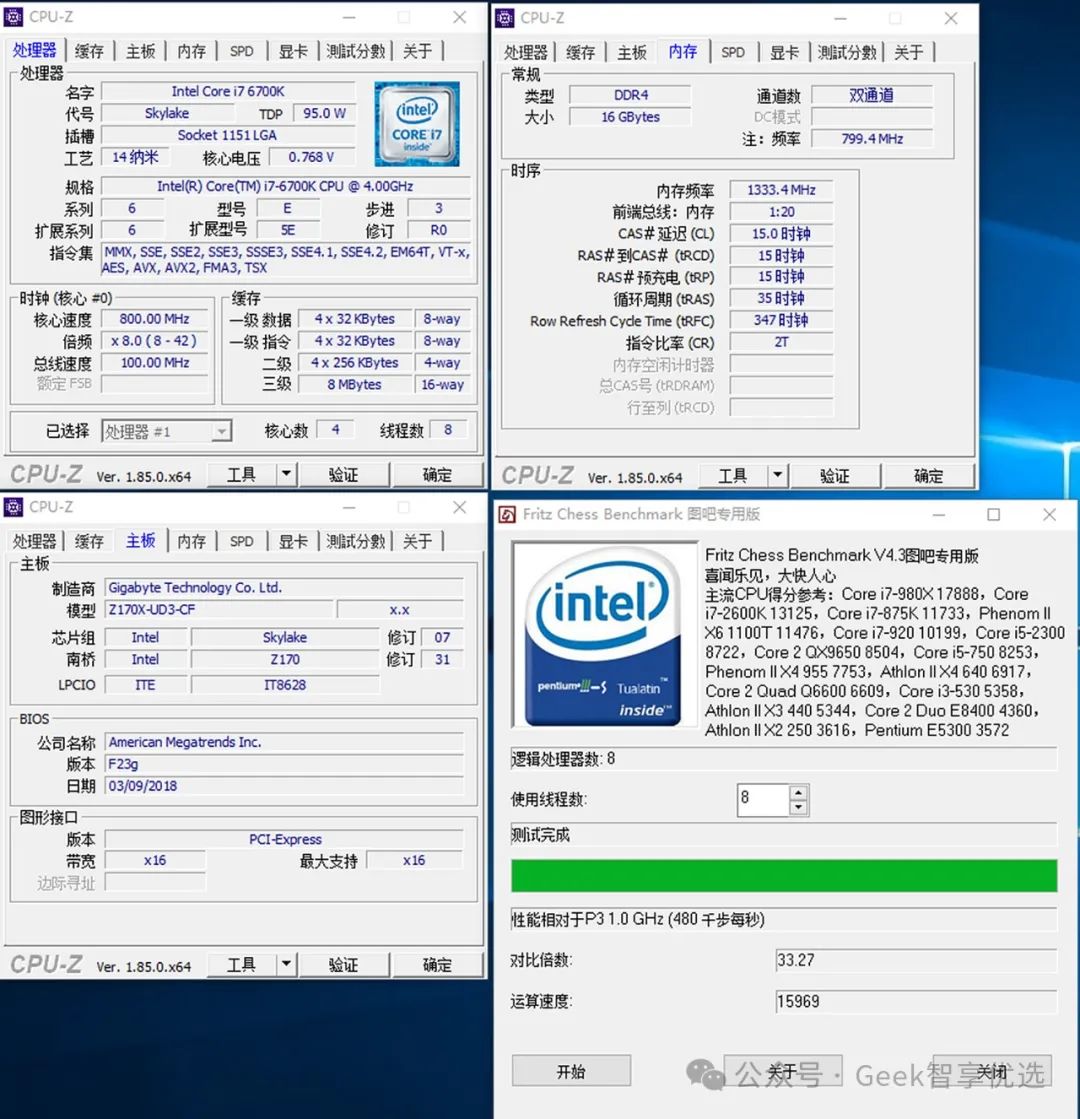
Task: Decrease thread count with down stepper arrow
Action: 799,808
